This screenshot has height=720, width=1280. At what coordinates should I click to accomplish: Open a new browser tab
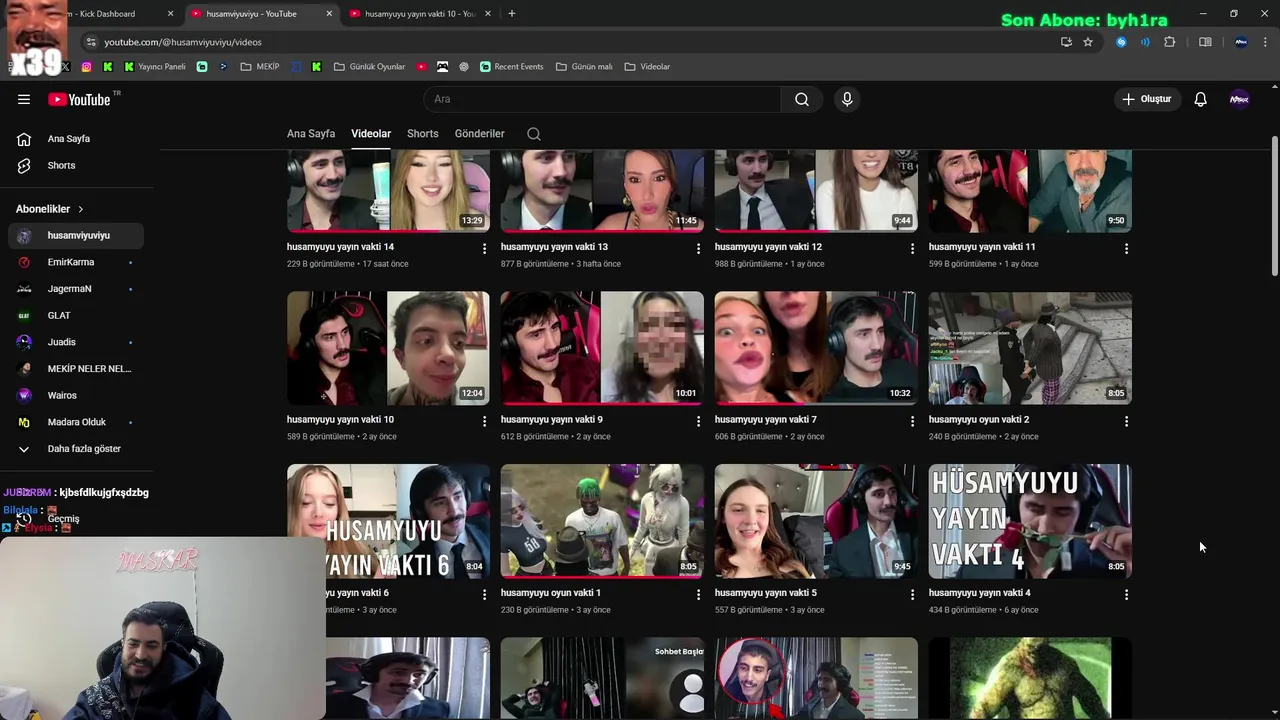[x=511, y=14]
